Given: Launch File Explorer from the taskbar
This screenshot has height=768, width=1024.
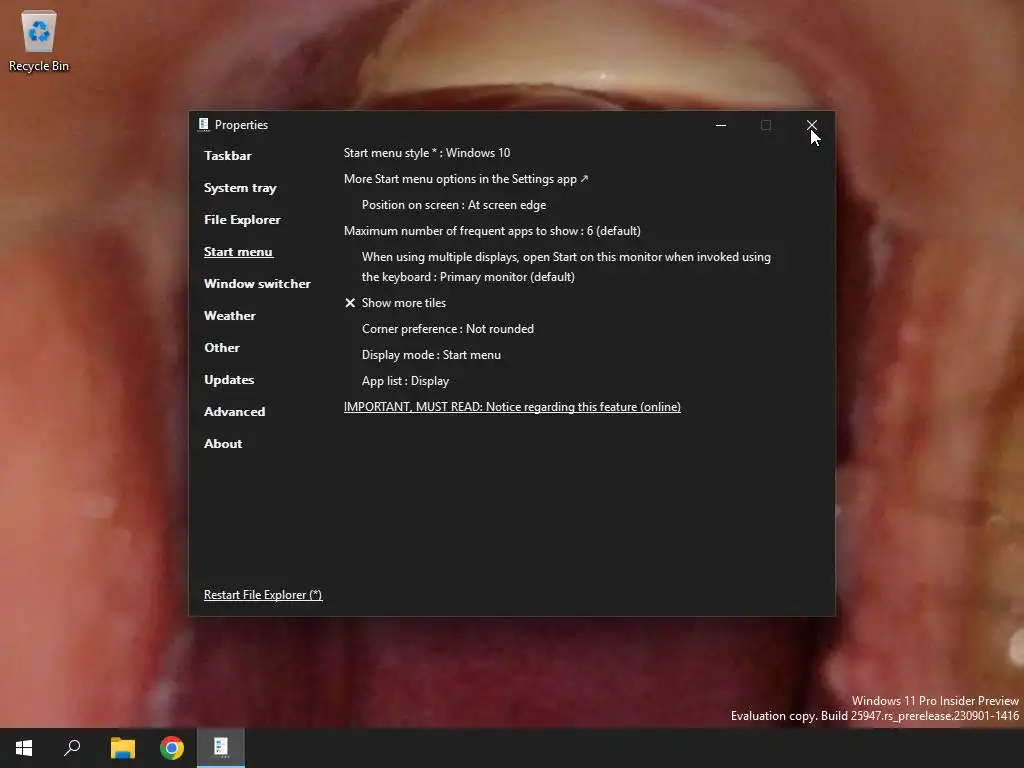Looking at the screenshot, I should click(x=123, y=748).
